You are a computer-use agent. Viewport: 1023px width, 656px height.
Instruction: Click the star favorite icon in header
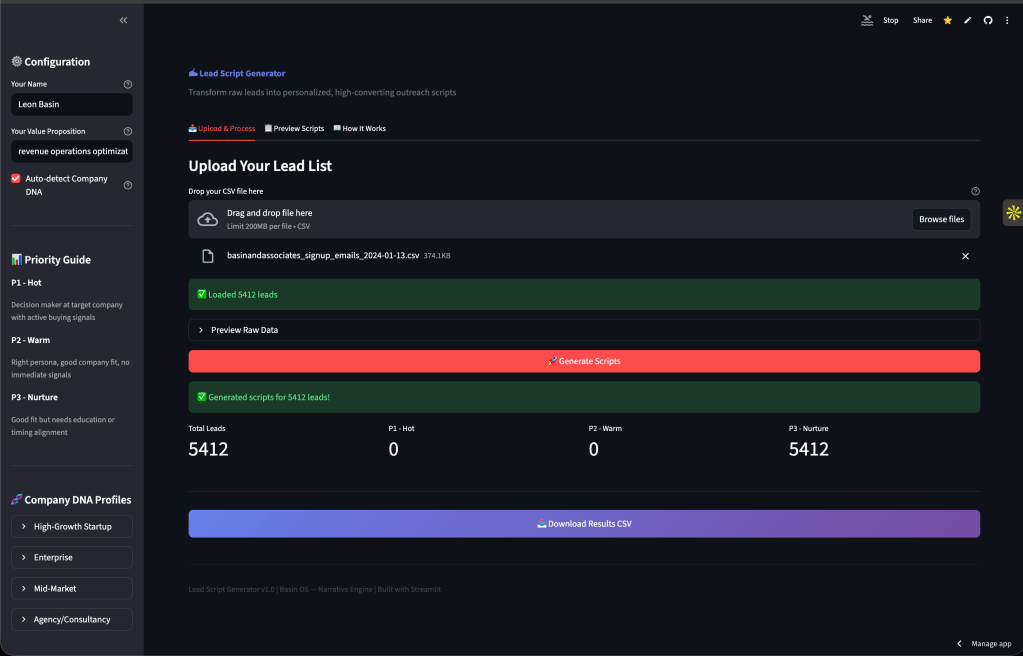947,20
